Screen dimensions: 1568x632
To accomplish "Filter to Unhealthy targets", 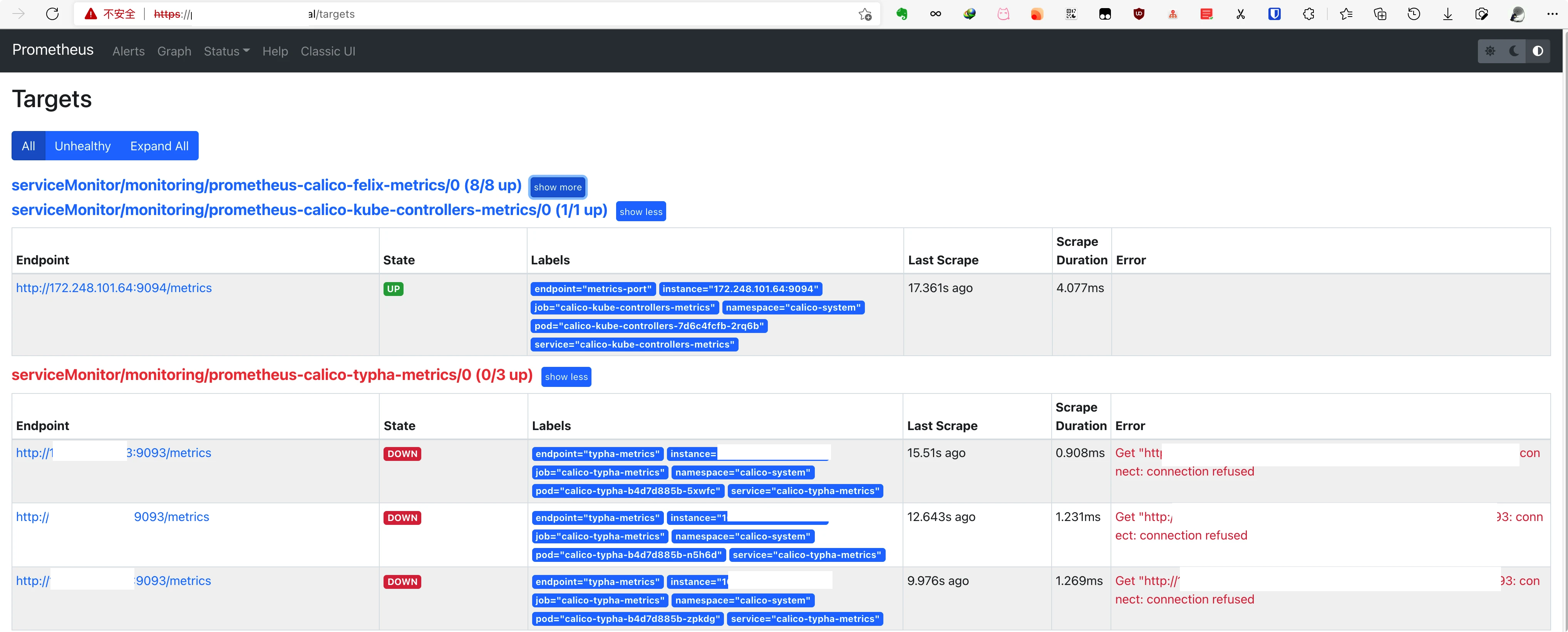I will coord(83,146).
